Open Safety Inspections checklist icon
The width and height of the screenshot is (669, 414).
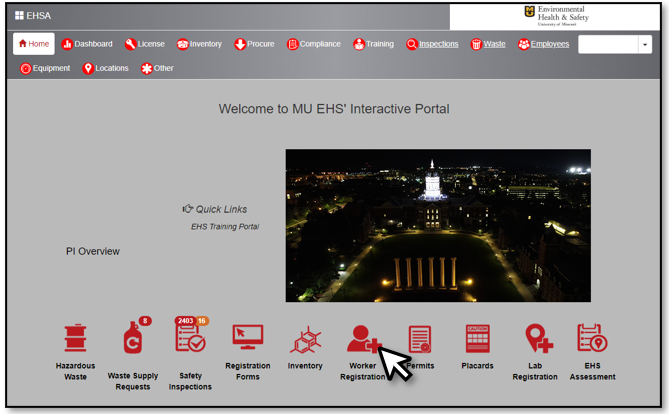coord(190,338)
